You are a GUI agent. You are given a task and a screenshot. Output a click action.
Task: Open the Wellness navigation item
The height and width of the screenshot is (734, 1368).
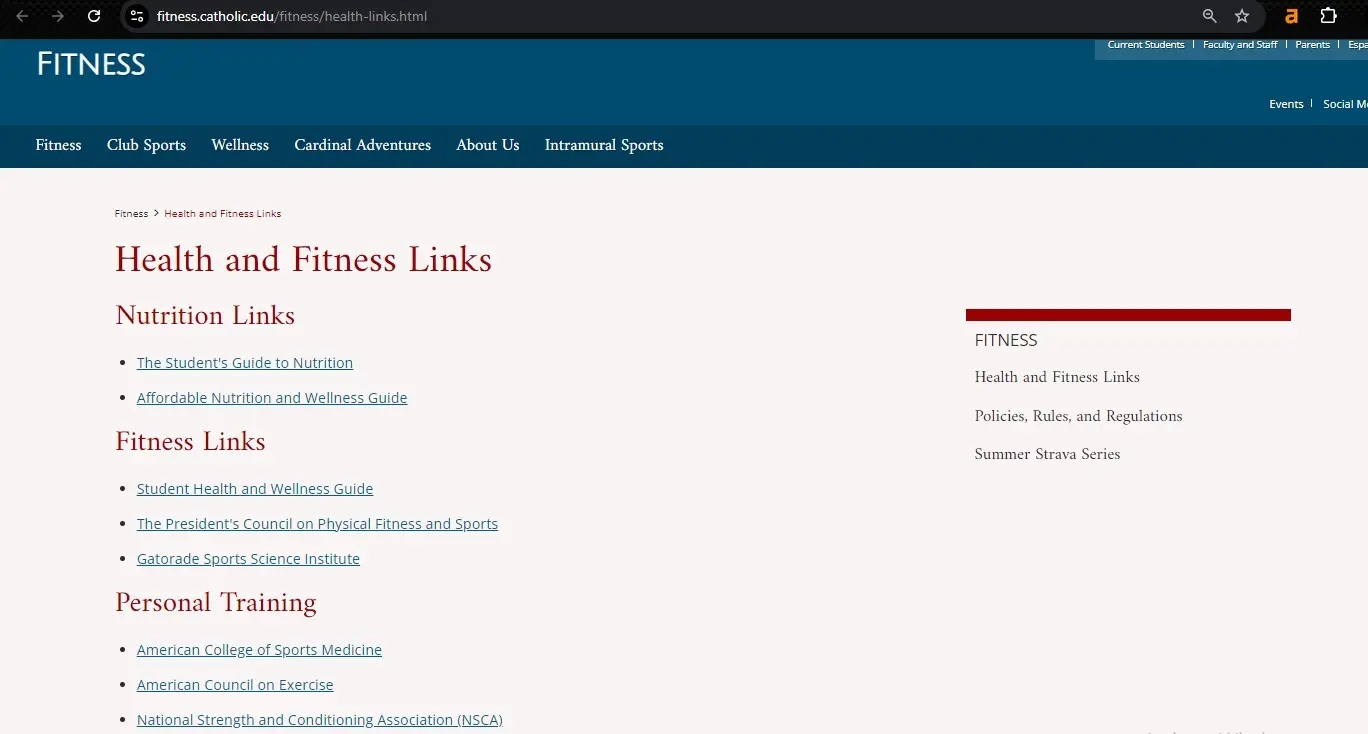pos(240,145)
